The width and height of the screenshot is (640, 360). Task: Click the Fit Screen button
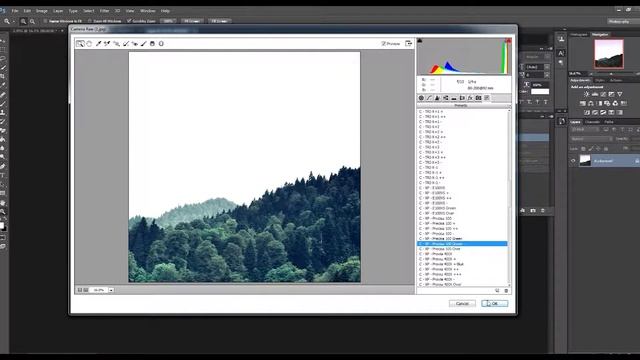pos(192,21)
